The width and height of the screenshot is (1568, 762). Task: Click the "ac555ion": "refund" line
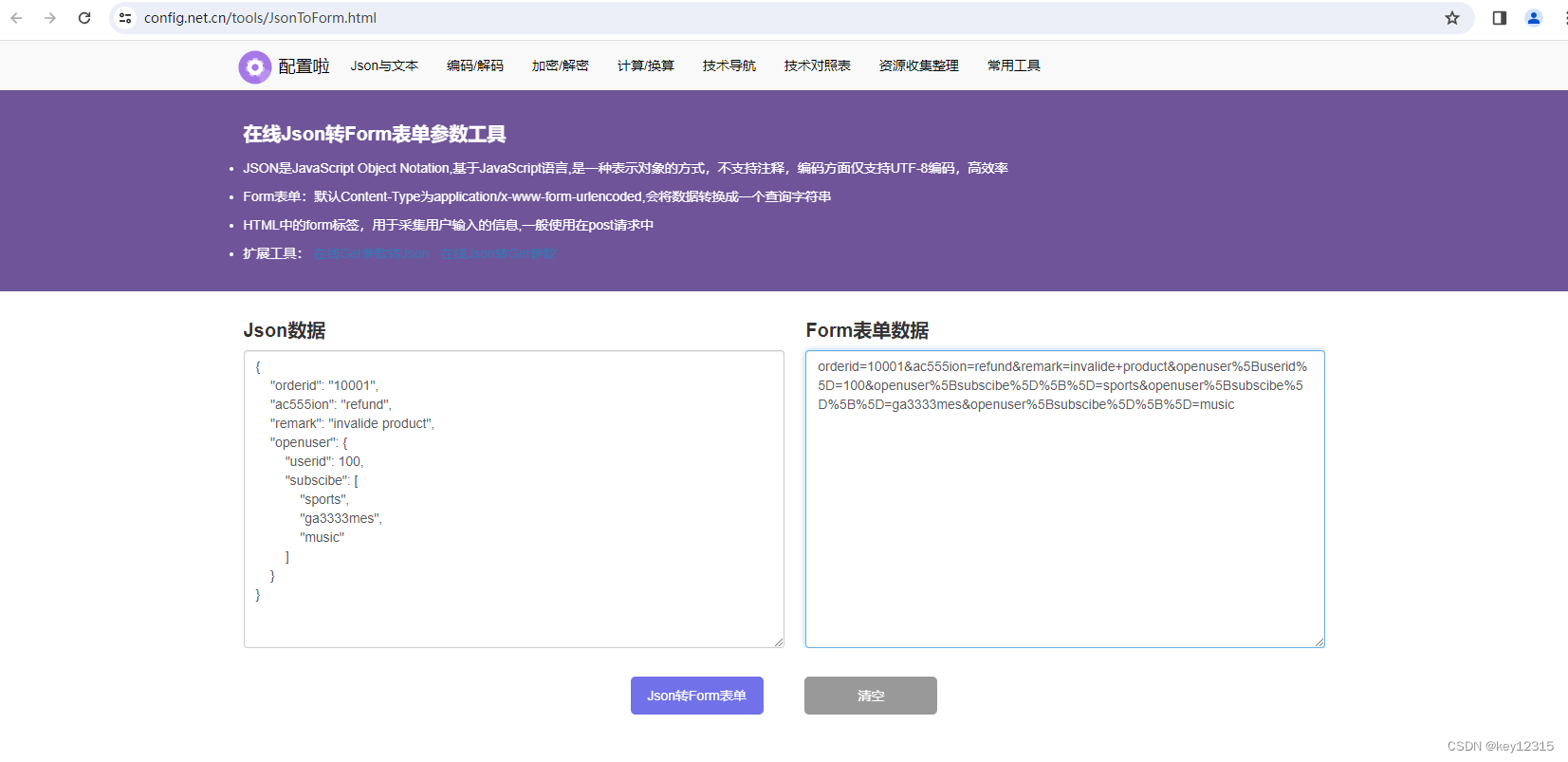tap(331, 404)
